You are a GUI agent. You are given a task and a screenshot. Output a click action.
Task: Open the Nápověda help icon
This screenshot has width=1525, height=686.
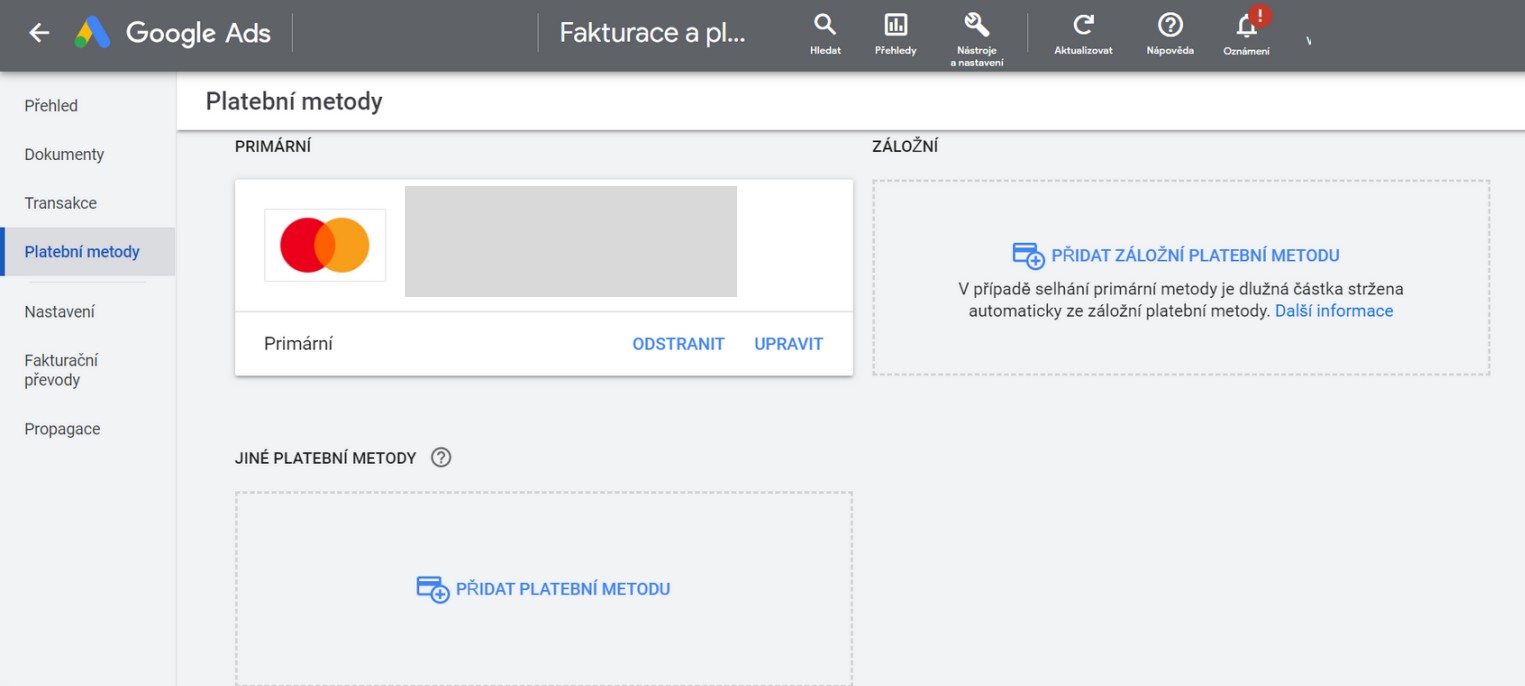click(x=1170, y=26)
